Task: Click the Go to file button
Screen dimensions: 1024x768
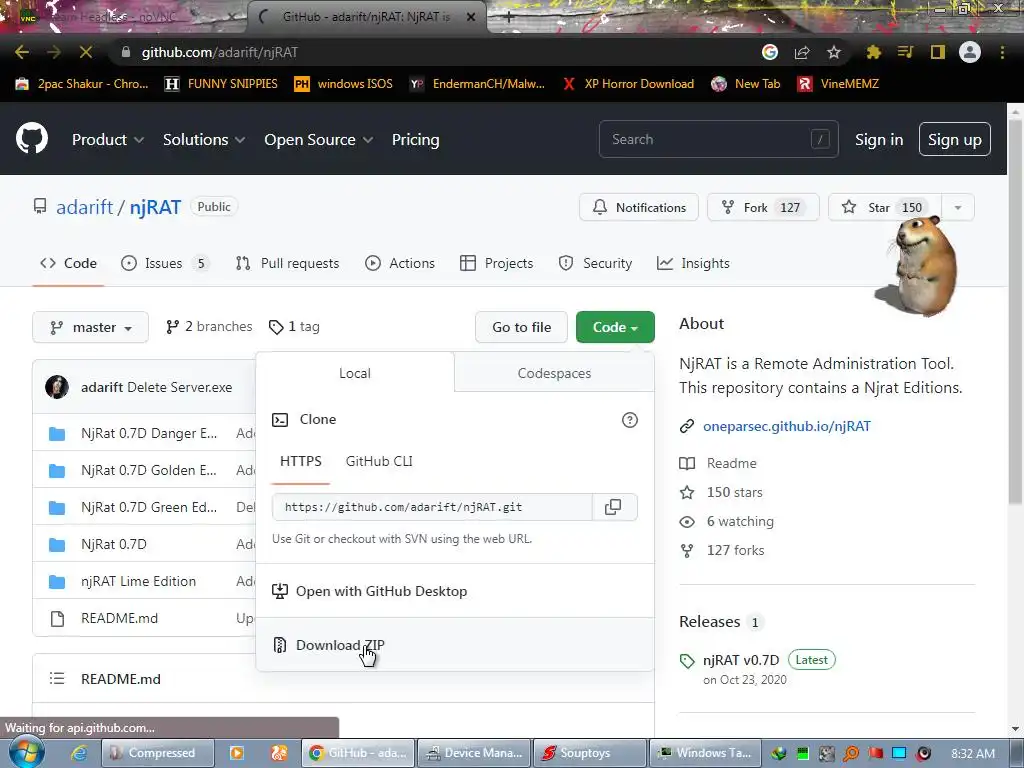Action: 521,327
